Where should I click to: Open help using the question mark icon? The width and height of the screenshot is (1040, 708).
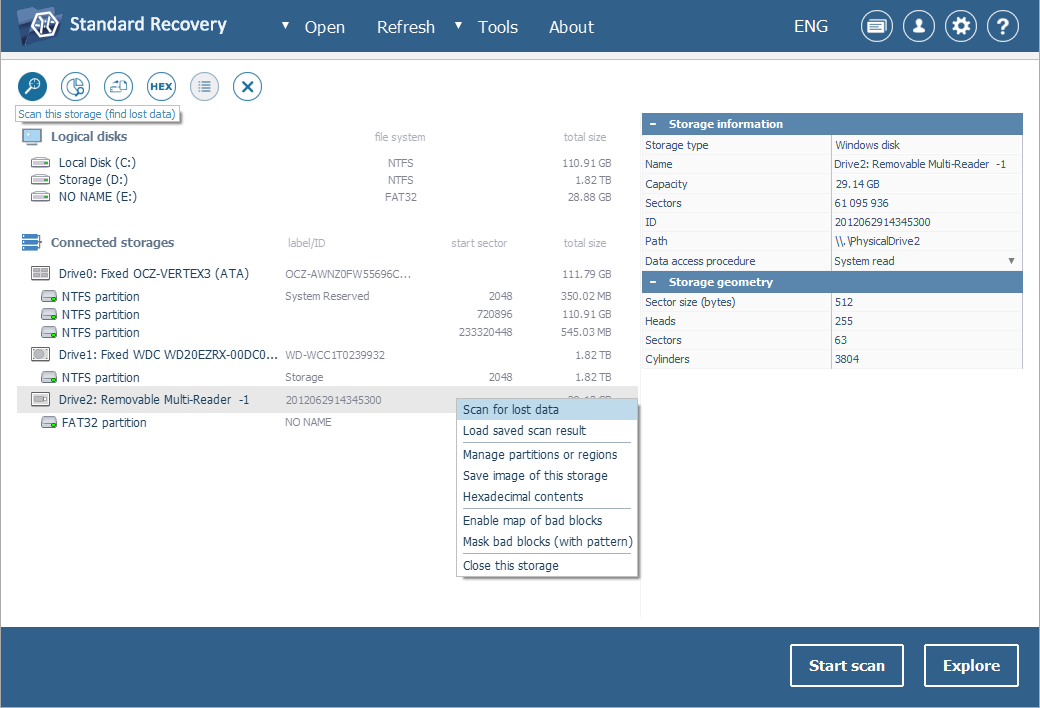1002,25
